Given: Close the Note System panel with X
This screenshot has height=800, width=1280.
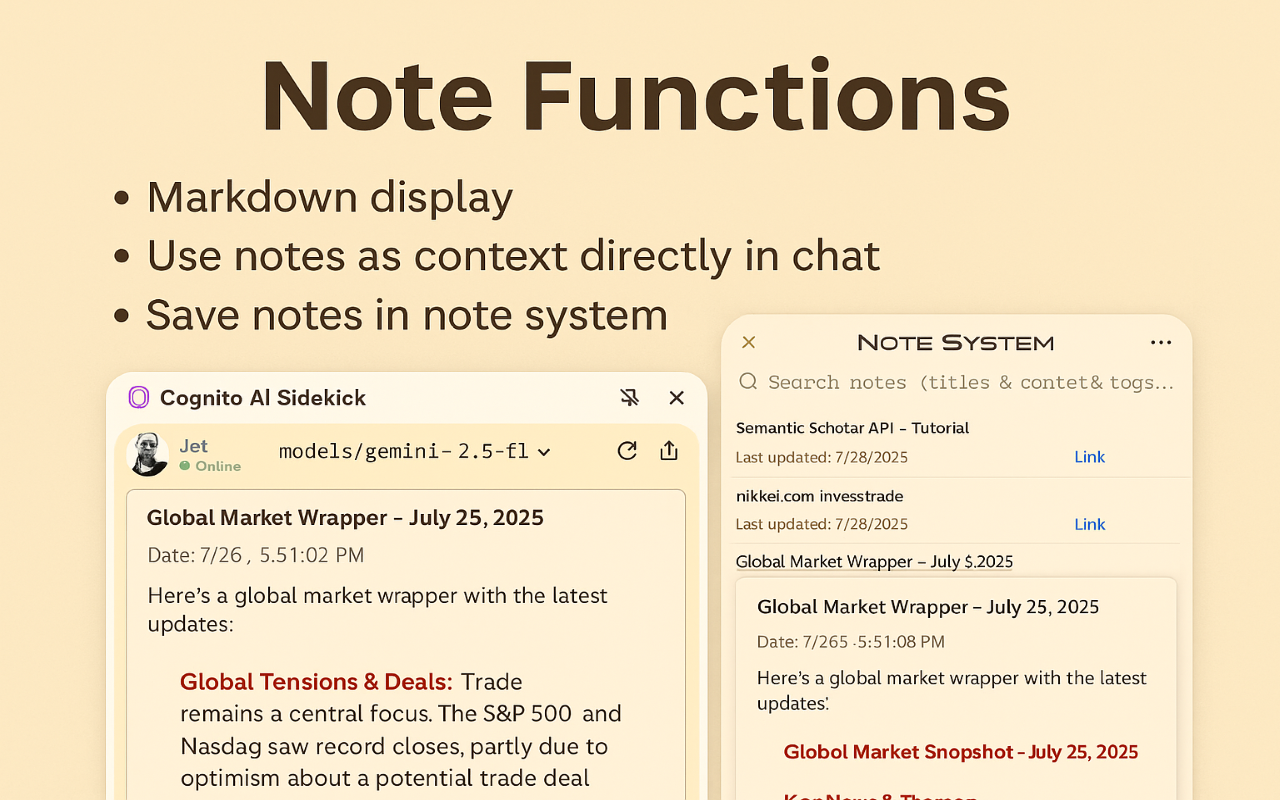Looking at the screenshot, I should click(748, 342).
